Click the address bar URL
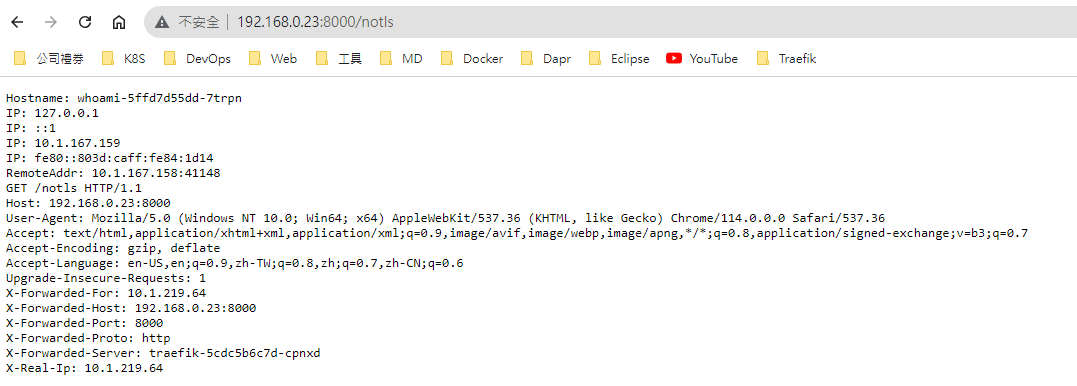1077x386 pixels. click(x=315, y=22)
